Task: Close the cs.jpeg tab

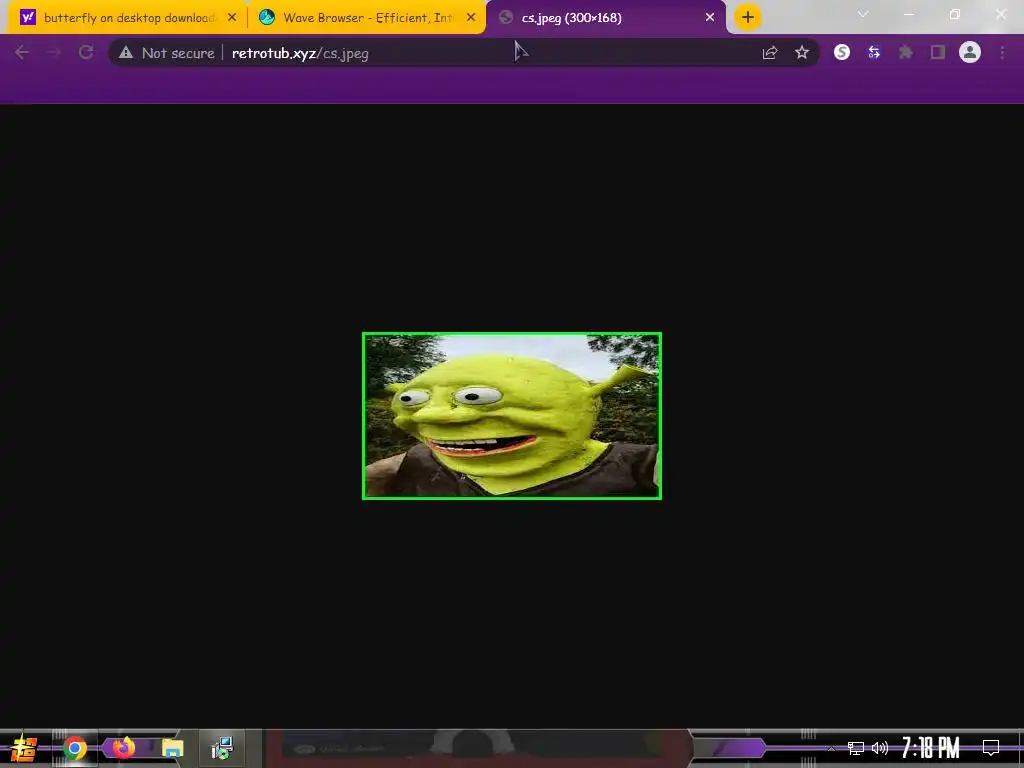Action: [710, 18]
